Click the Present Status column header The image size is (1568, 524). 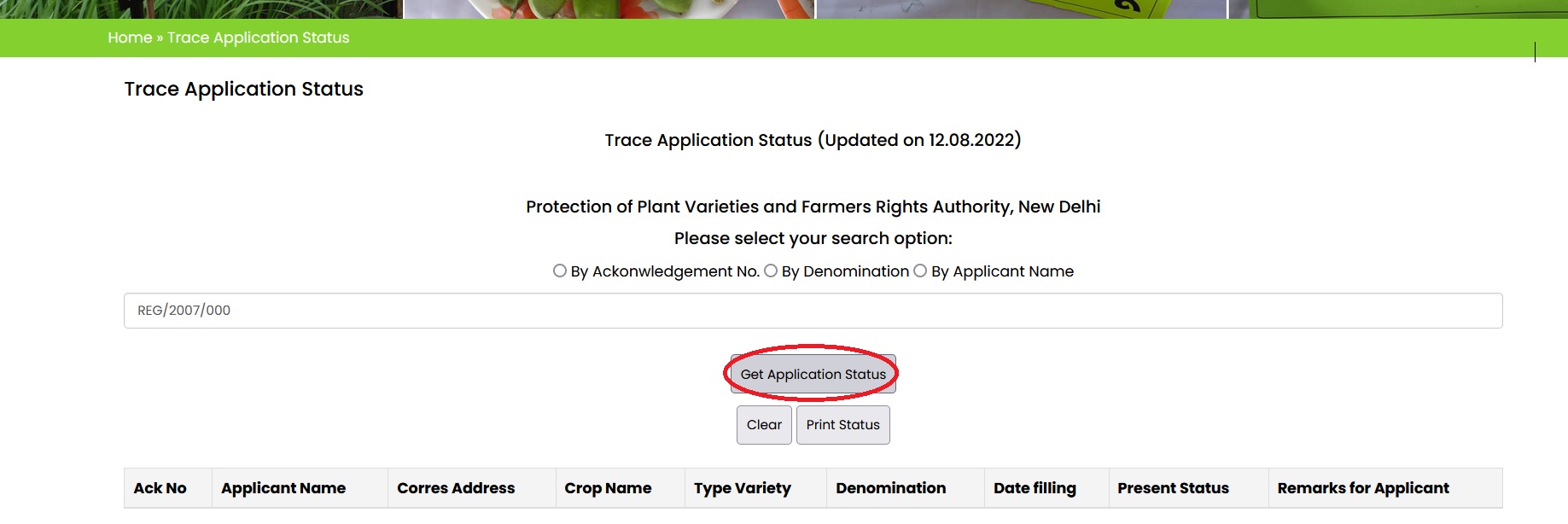(x=1173, y=488)
